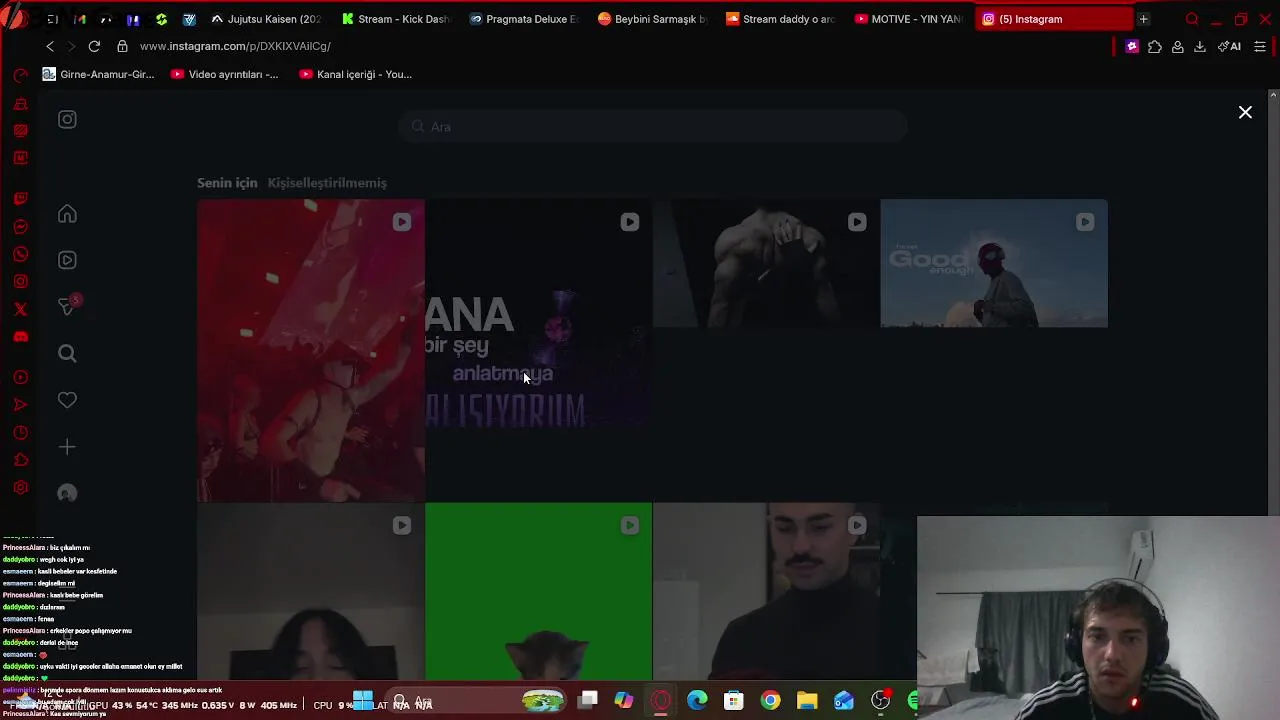
Task: Open the mustached man reel thumbnail
Action: pyautogui.click(x=766, y=592)
